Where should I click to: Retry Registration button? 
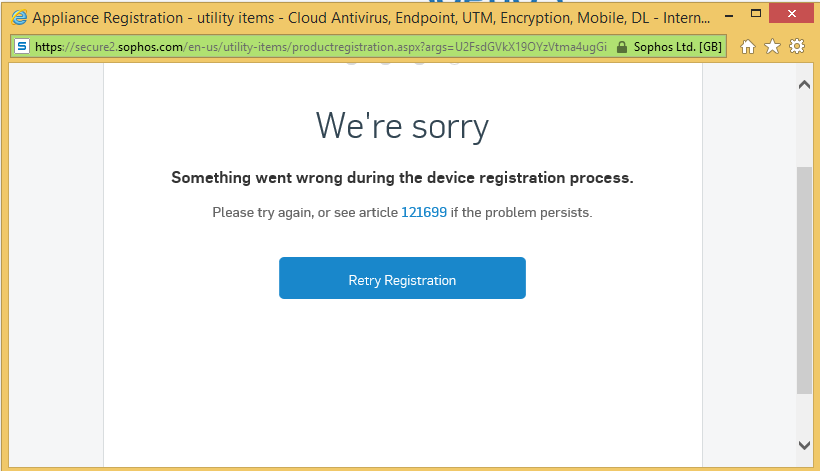(402, 278)
